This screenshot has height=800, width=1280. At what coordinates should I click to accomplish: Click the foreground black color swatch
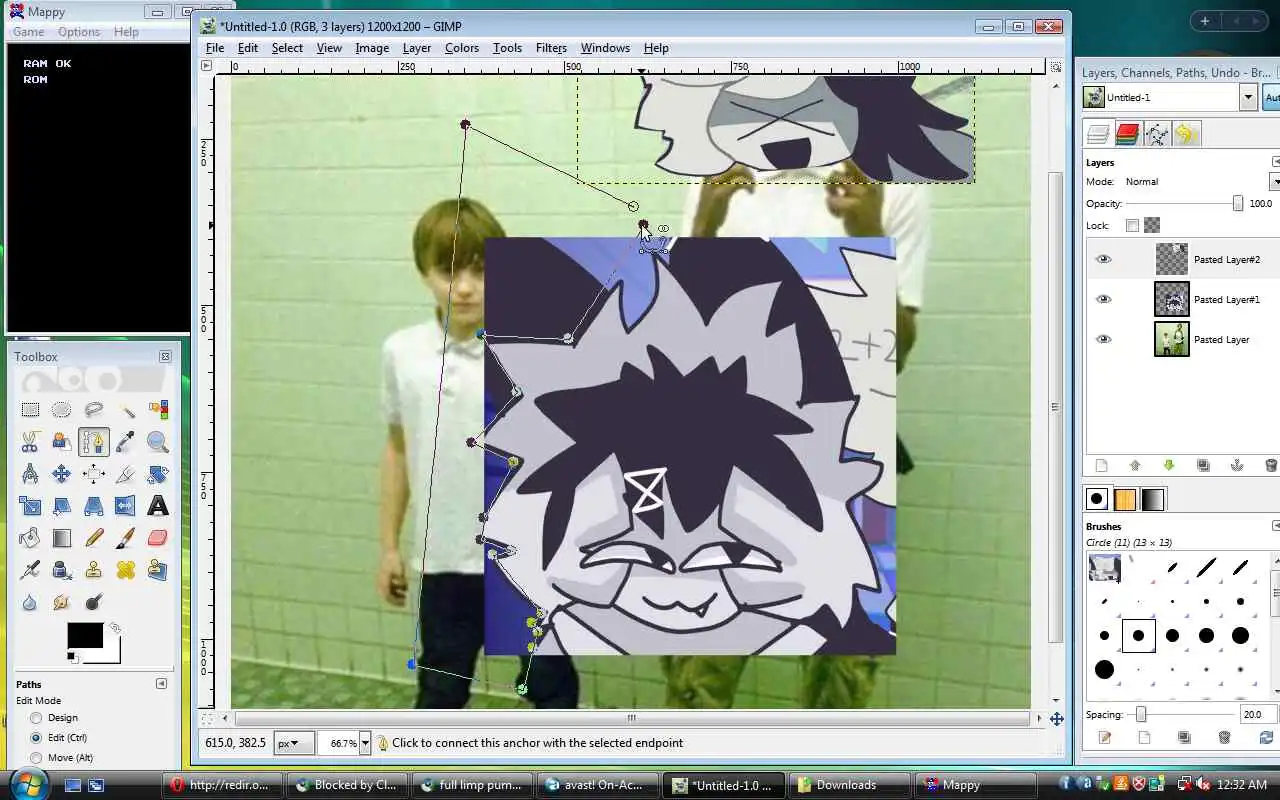pos(84,635)
